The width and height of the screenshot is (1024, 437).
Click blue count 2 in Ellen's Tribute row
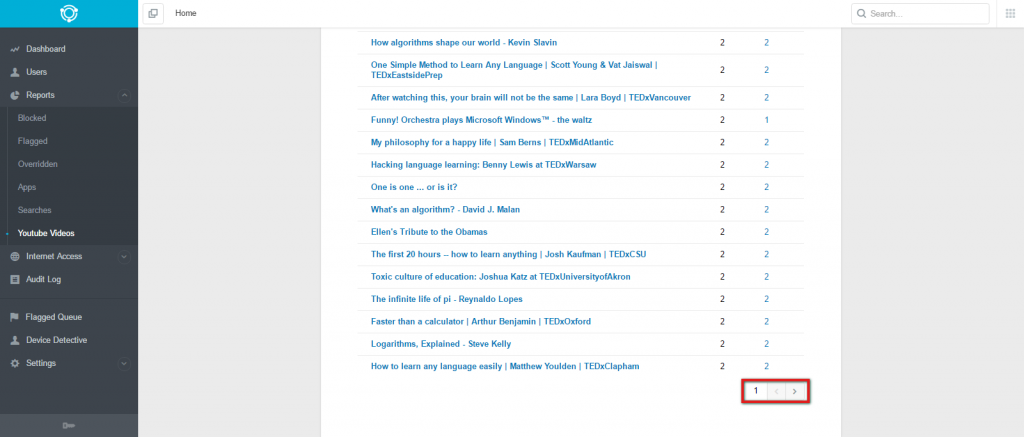(767, 232)
